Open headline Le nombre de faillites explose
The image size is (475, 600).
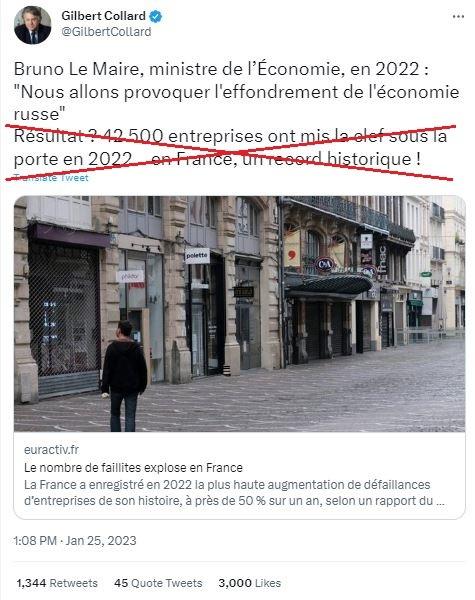click(133, 468)
